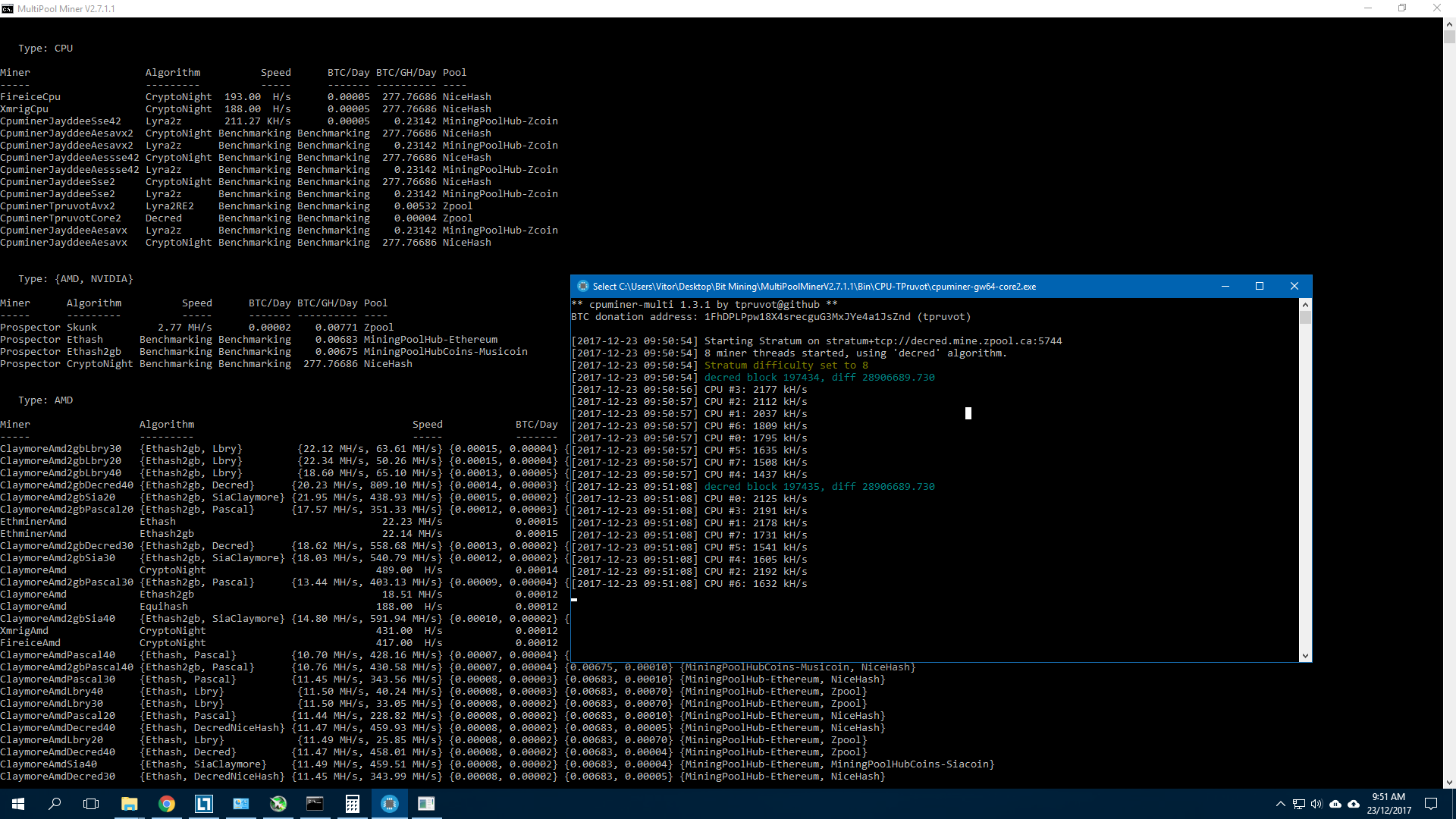Check Ethernet network status in the tray
Viewport: 1456px width, 819px height.
coord(1298,804)
